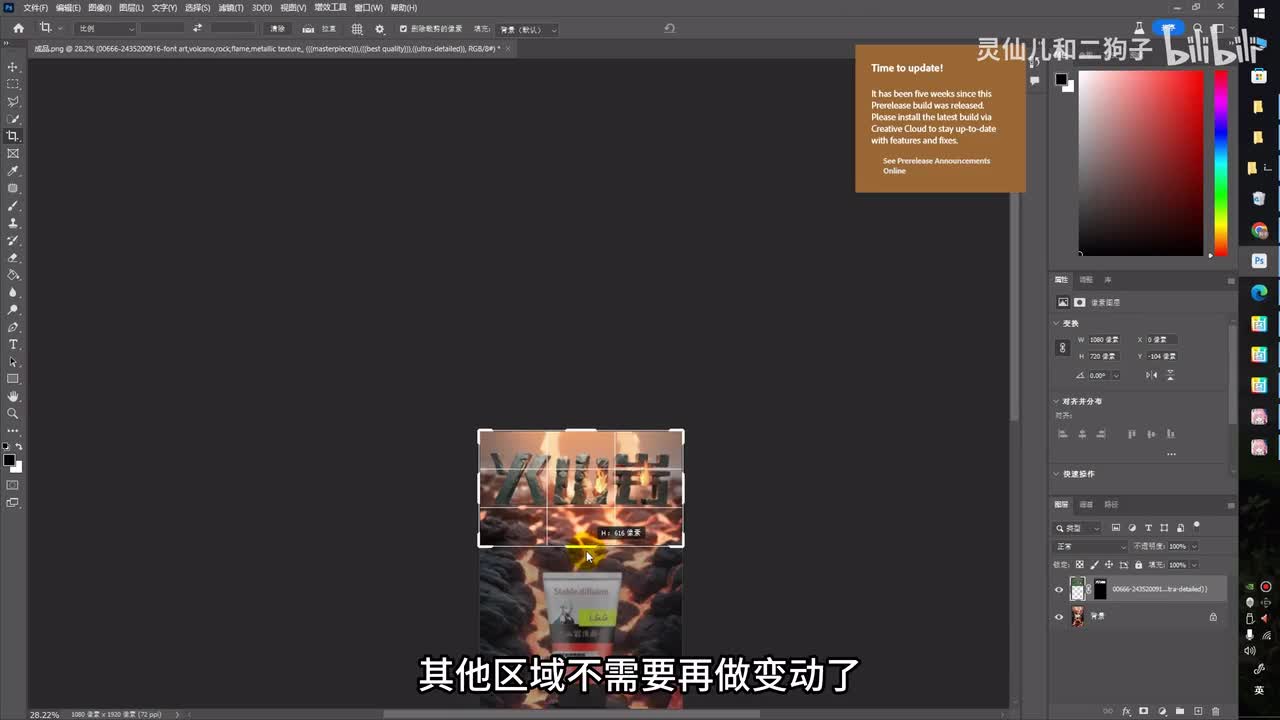Open crop settings gear icon

tap(379, 29)
